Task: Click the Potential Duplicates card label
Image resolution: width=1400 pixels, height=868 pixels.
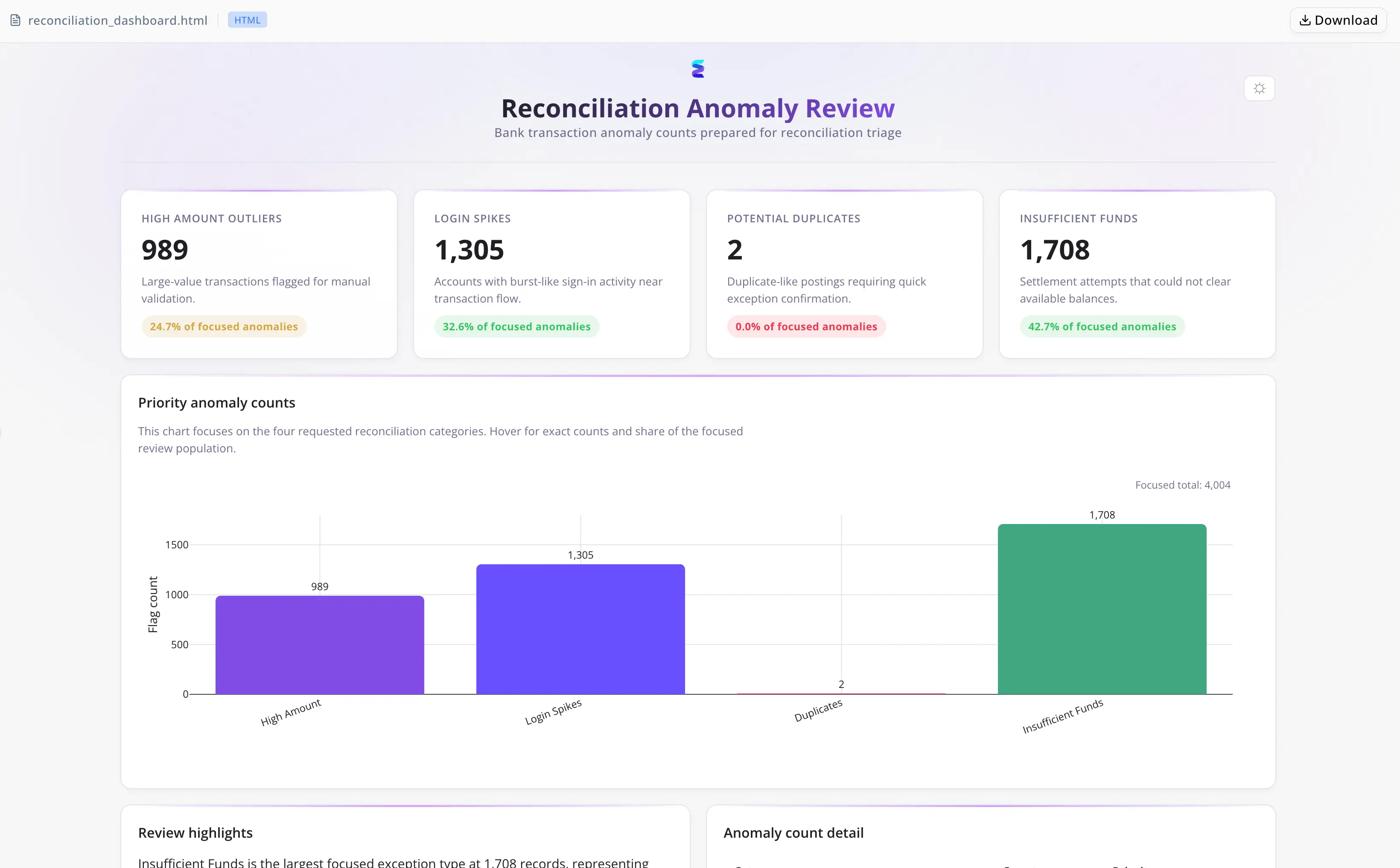Action: click(x=794, y=219)
